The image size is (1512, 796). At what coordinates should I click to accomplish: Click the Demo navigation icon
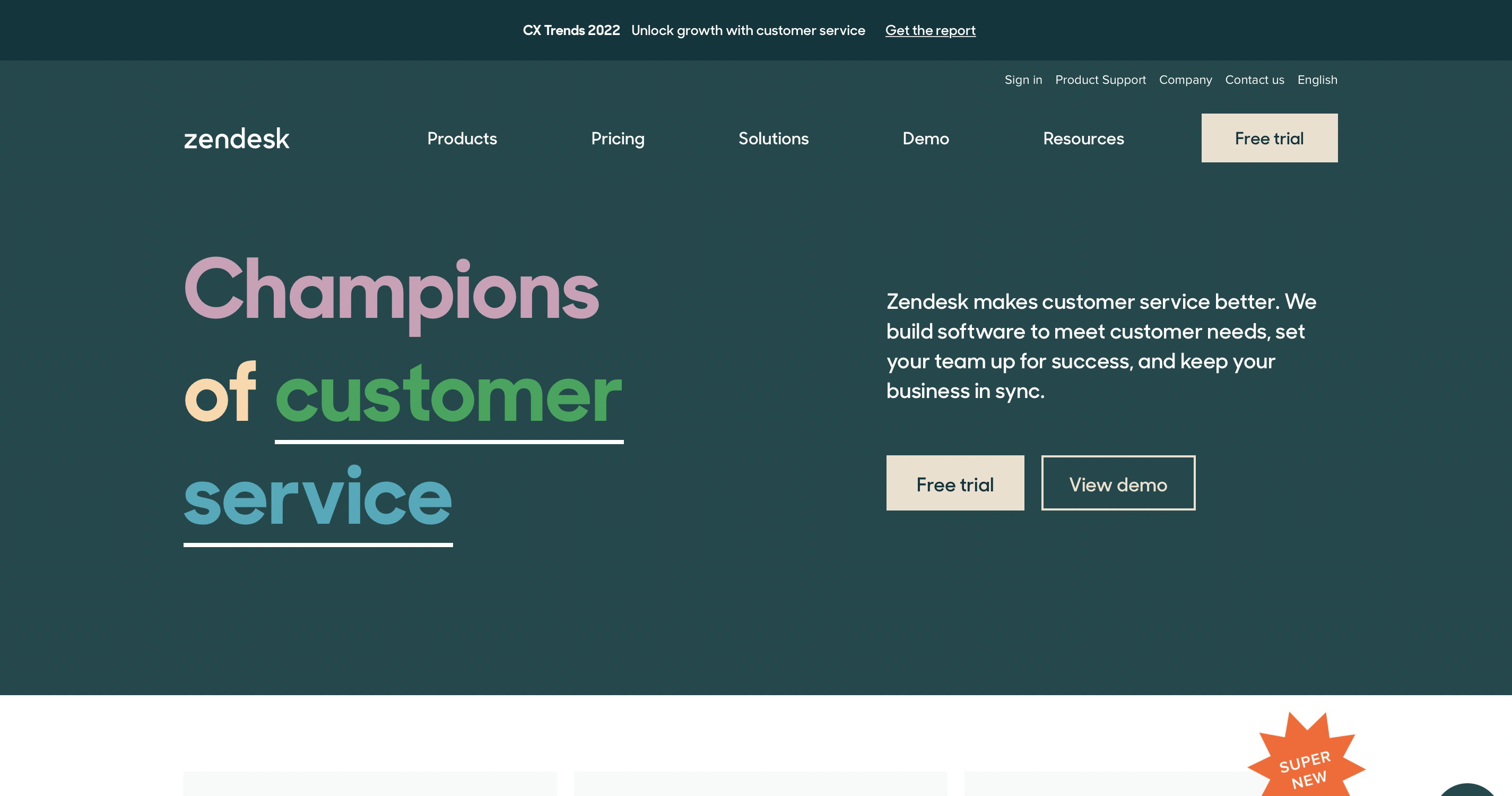coord(925,138)
